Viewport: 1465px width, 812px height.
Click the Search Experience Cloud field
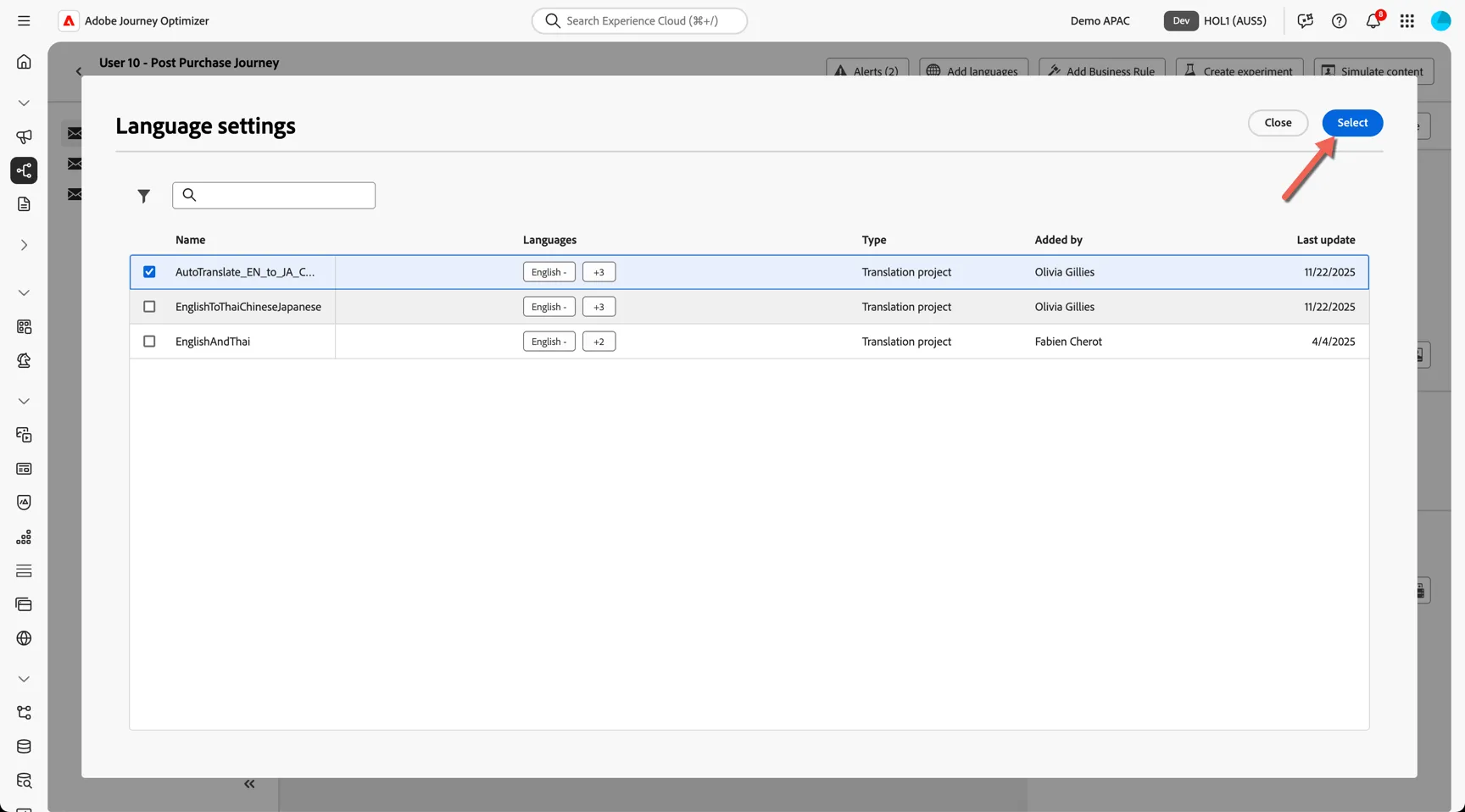pyautogui.click(x=639, y=20)
